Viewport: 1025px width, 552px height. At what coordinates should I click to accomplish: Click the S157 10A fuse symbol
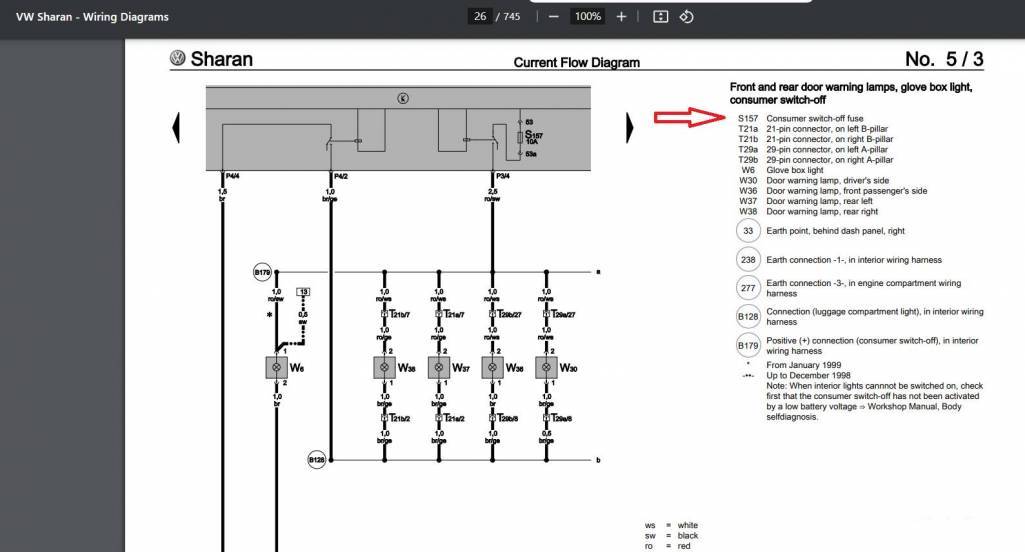point(519,137)
